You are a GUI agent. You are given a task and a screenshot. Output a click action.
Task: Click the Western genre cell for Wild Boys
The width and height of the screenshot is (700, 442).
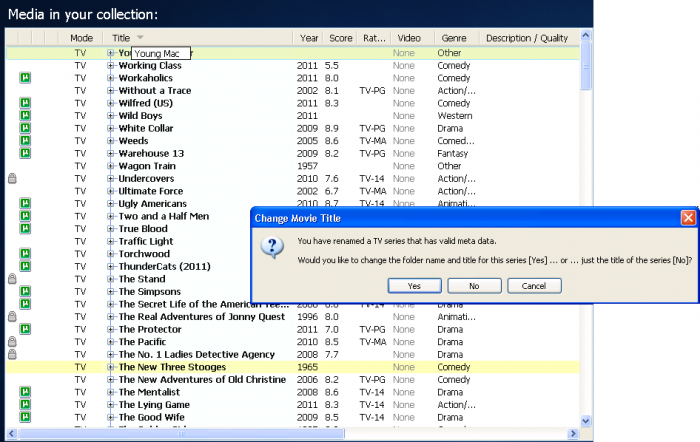(x=454, y=116)
